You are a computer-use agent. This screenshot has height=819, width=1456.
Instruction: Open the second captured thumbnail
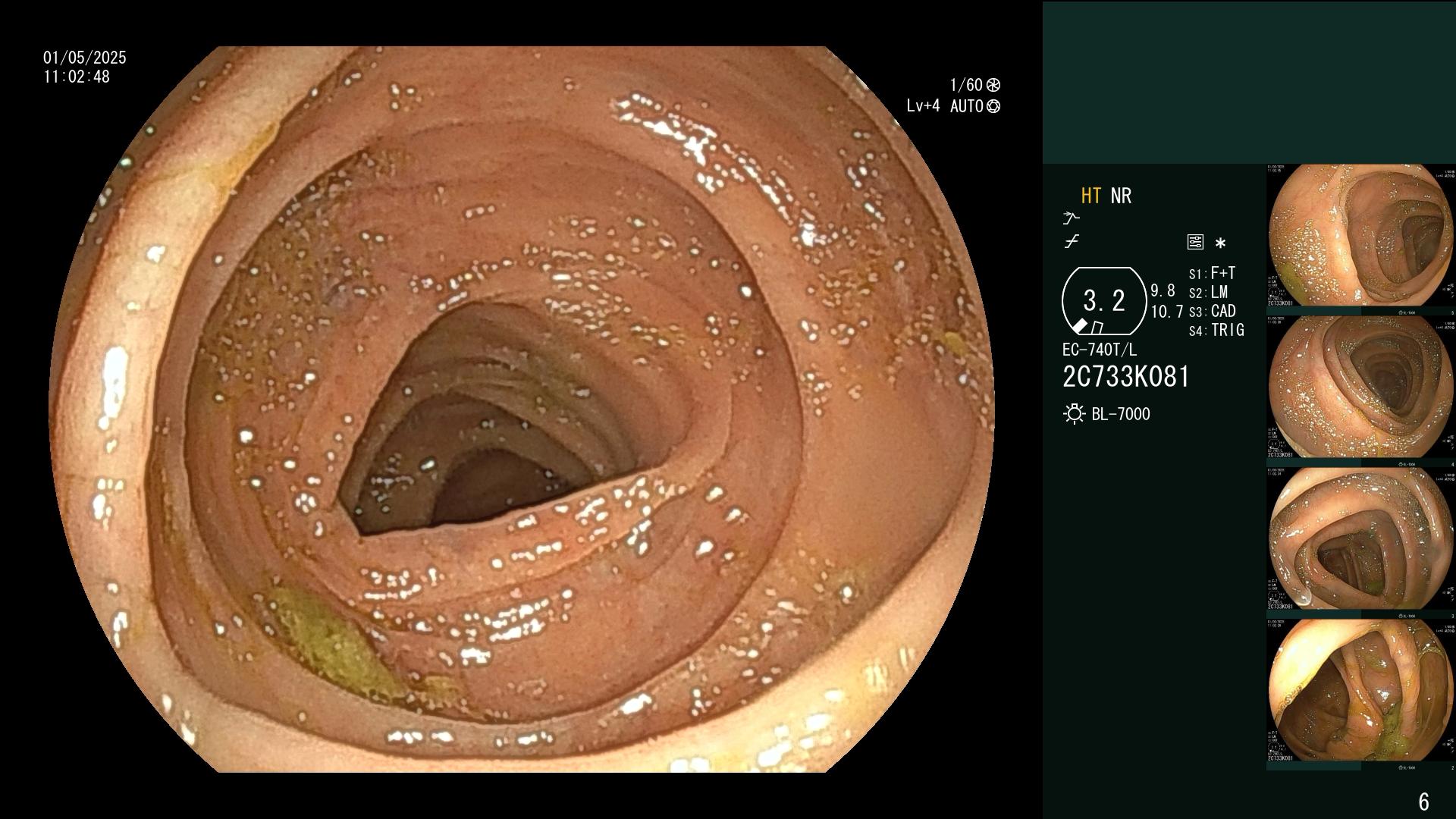pos(1360,387)
